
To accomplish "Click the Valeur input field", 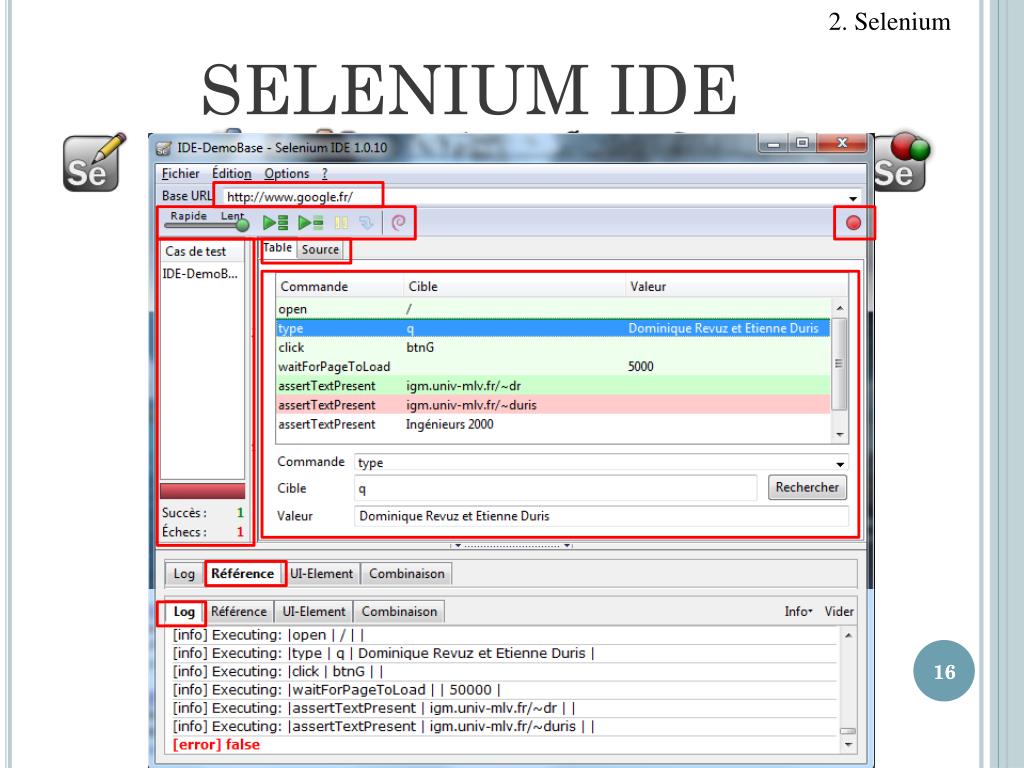I will [601, 516].
